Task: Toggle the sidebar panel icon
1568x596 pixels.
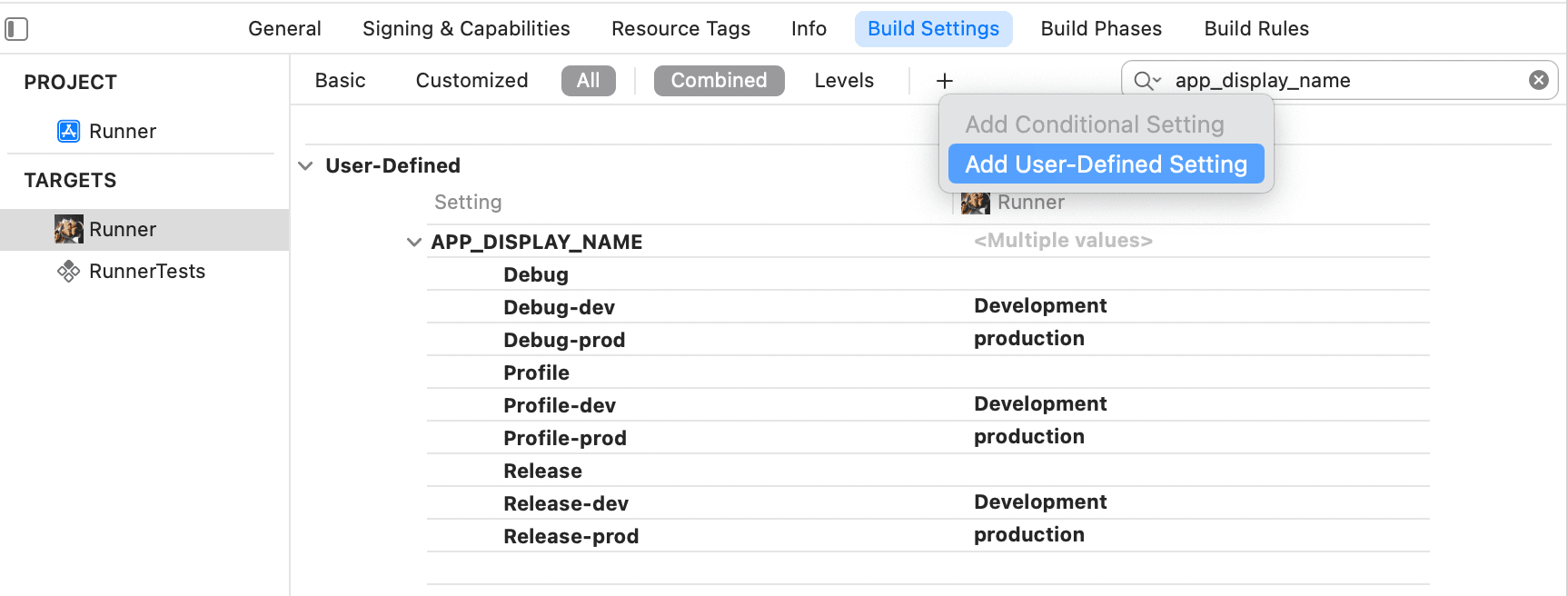Action: tap(16, 29)
